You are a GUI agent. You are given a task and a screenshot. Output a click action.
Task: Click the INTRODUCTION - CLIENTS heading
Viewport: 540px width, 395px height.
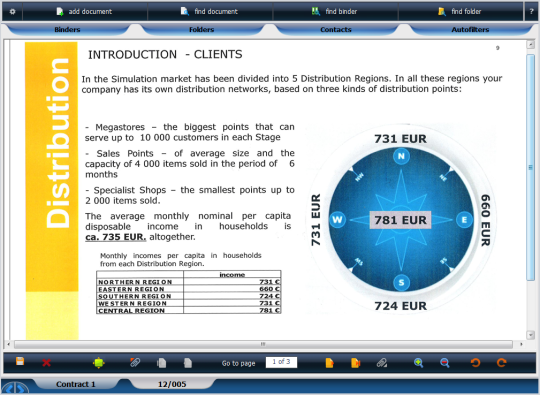(x=165, y=54)
